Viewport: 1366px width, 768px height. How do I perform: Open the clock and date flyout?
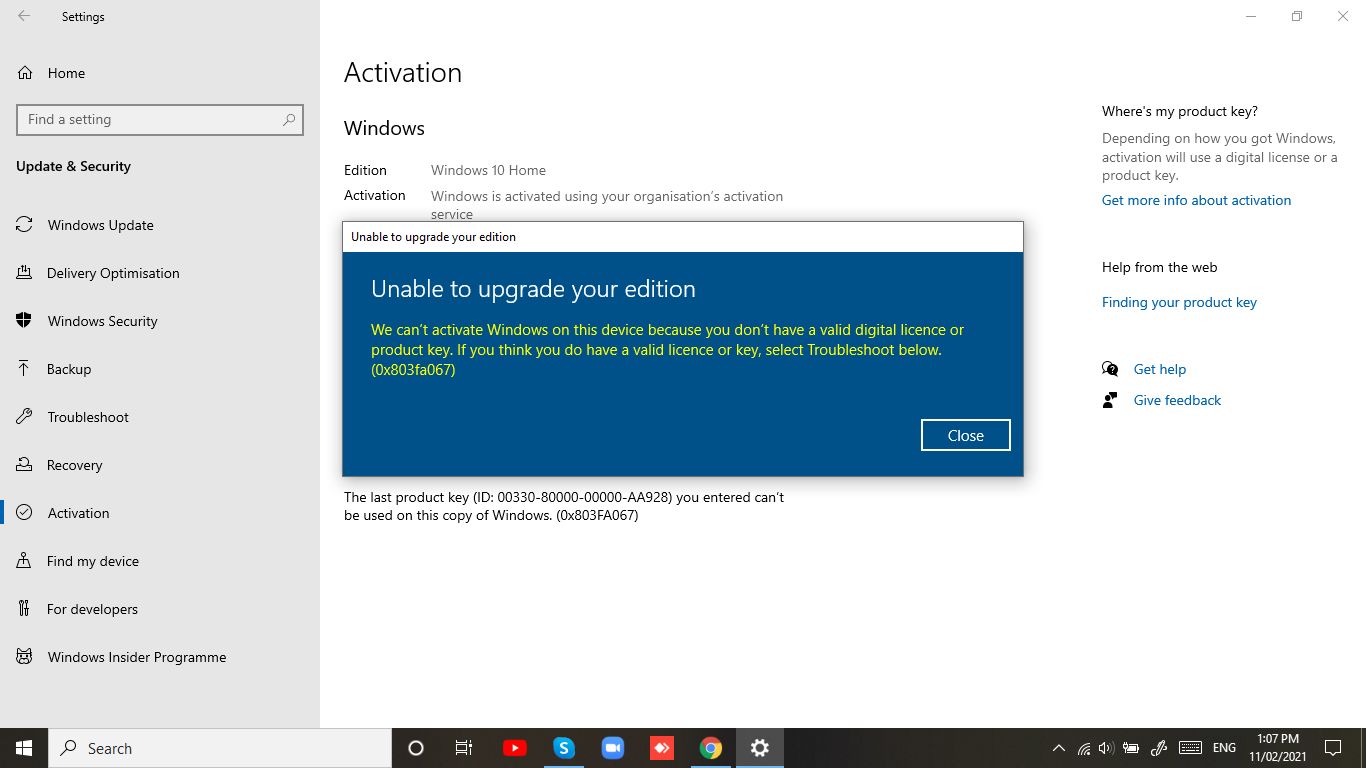point(1278,748)
